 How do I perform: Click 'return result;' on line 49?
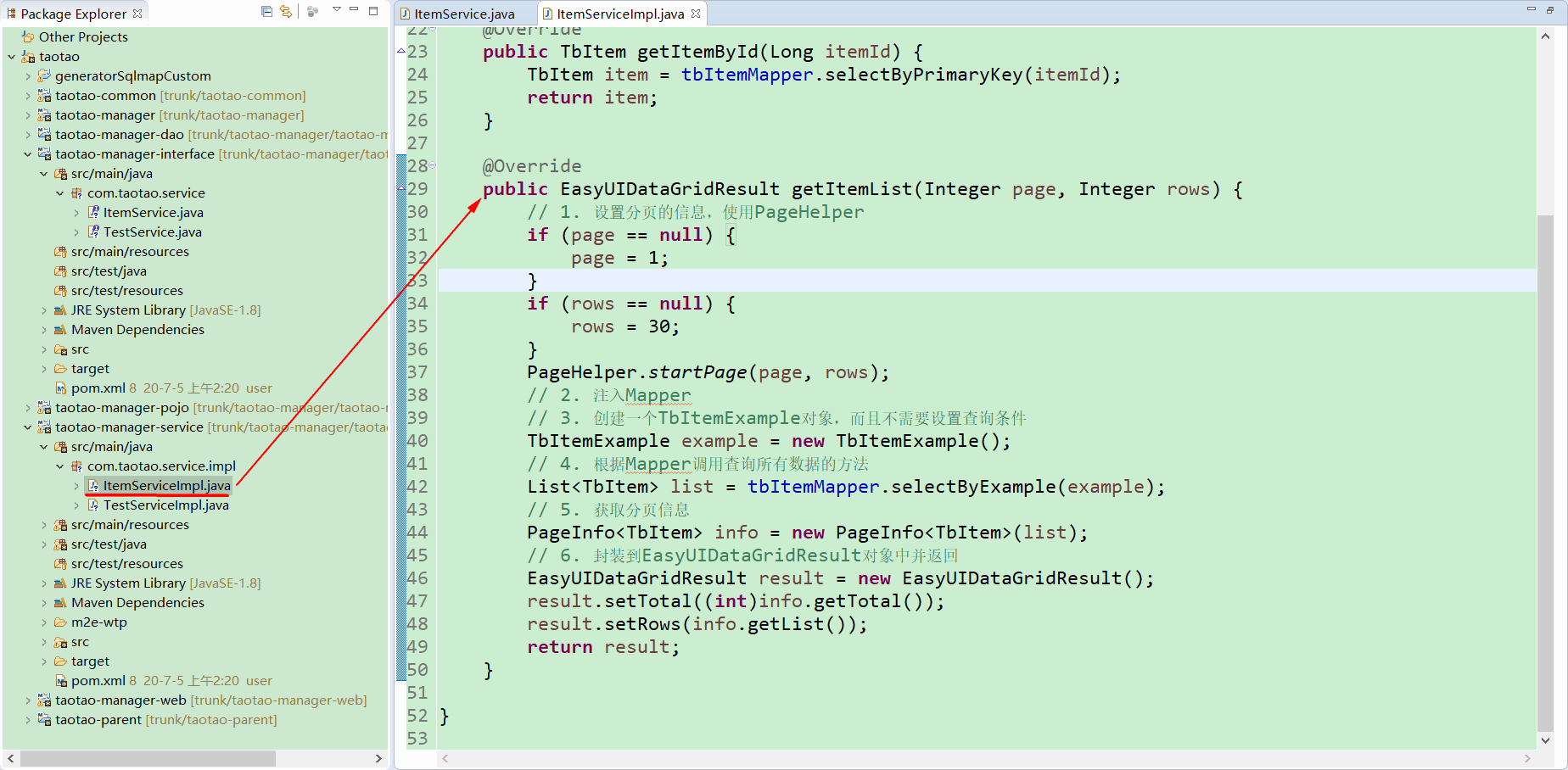[x=603, y=647]
